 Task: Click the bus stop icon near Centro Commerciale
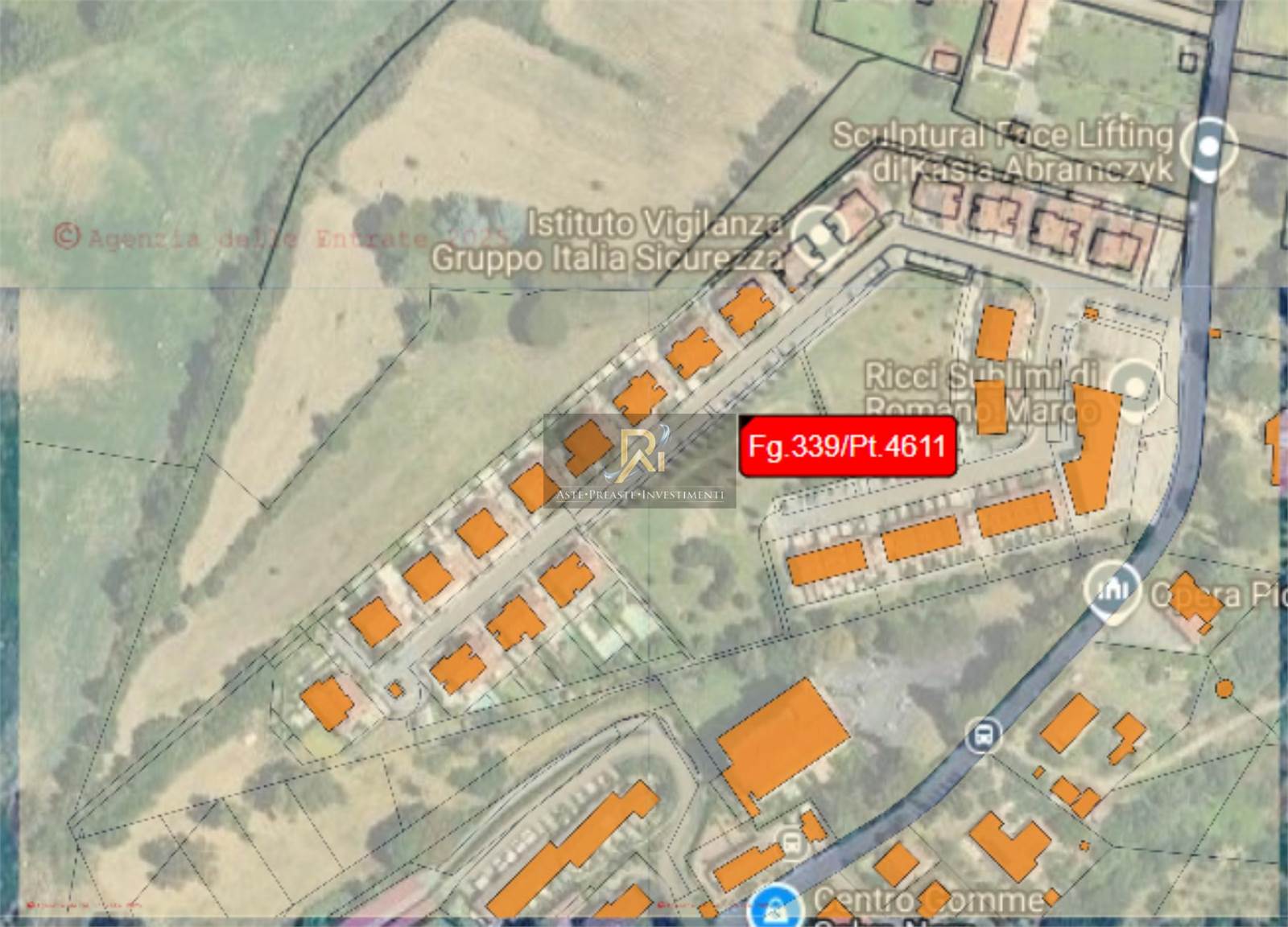[793, 845]
